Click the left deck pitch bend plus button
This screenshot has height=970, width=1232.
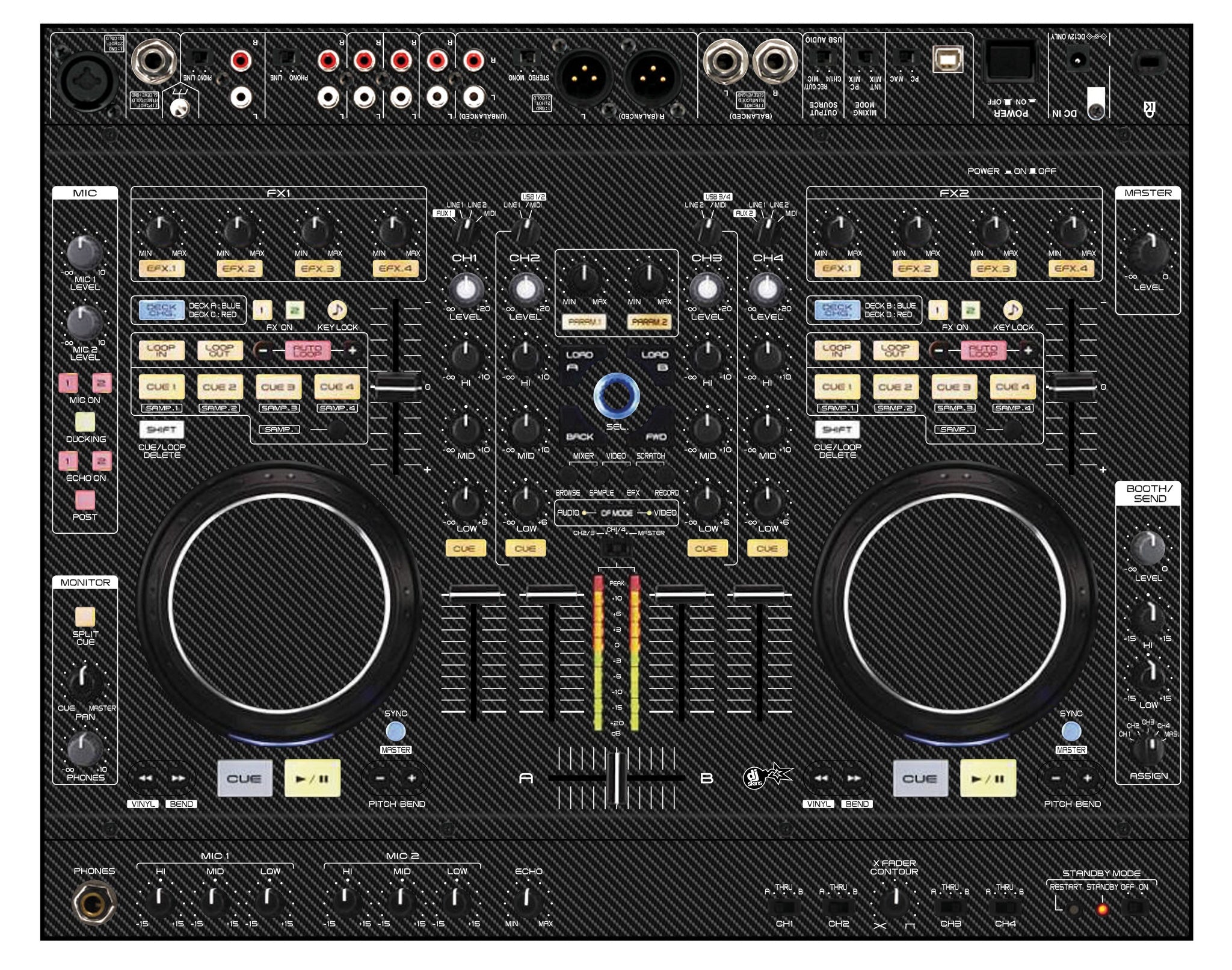412,778
